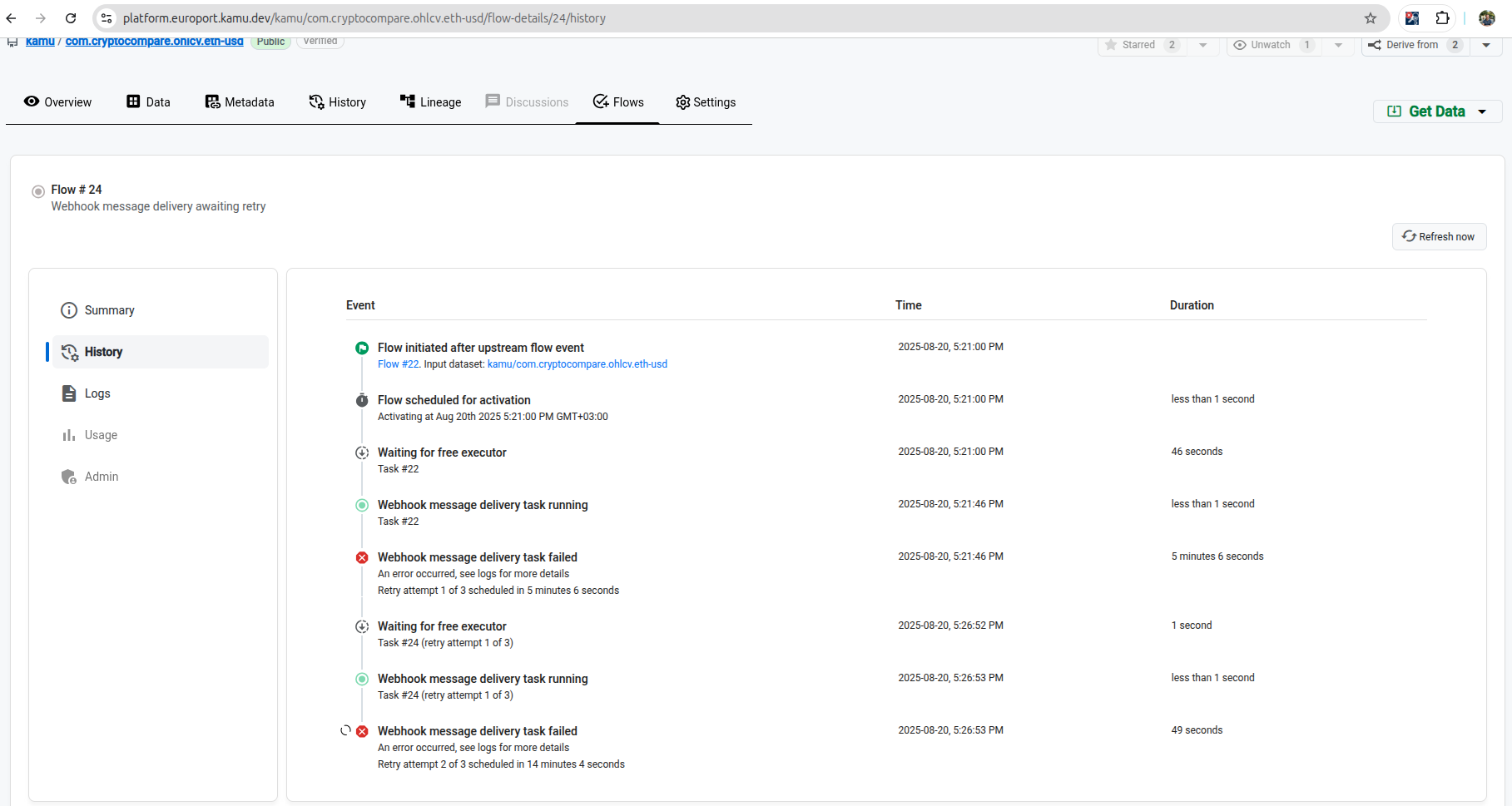Viewport: 1512px width, 806px height.
Task: Click the Settings gear icon
Action: tap(683, 102)
